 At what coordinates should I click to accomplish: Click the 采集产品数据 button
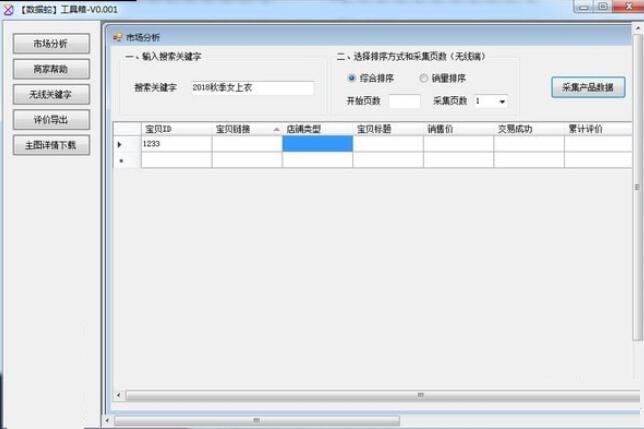[x=588, y=87]
